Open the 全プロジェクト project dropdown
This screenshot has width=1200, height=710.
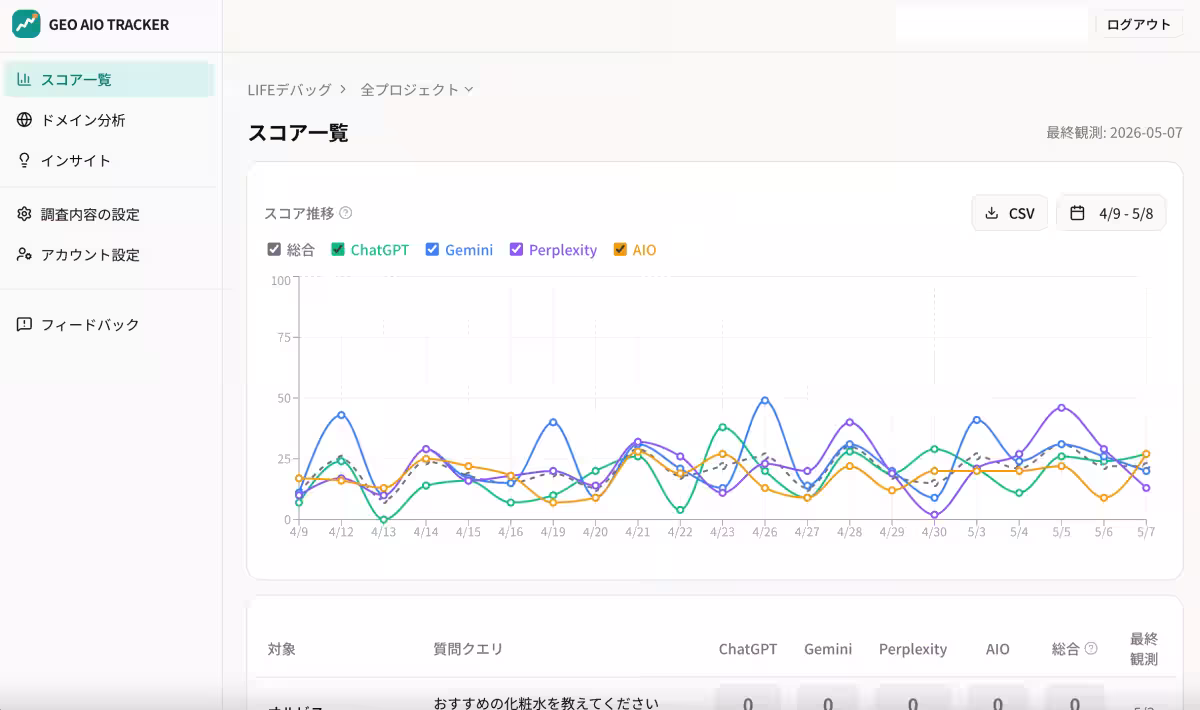tap(417, 89)
